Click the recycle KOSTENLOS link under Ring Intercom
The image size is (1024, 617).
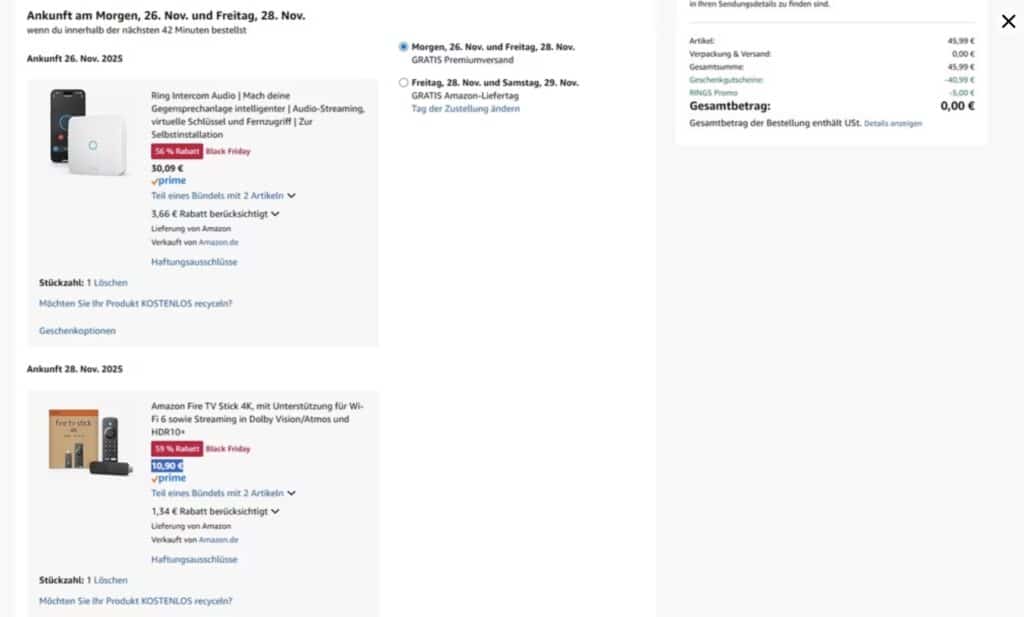pyautogui.click(x=135, y=303)
